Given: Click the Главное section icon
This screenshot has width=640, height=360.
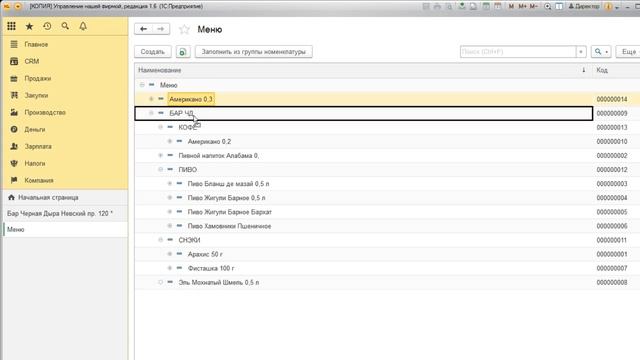Looking at the screenshot, I should pos(14,44).
